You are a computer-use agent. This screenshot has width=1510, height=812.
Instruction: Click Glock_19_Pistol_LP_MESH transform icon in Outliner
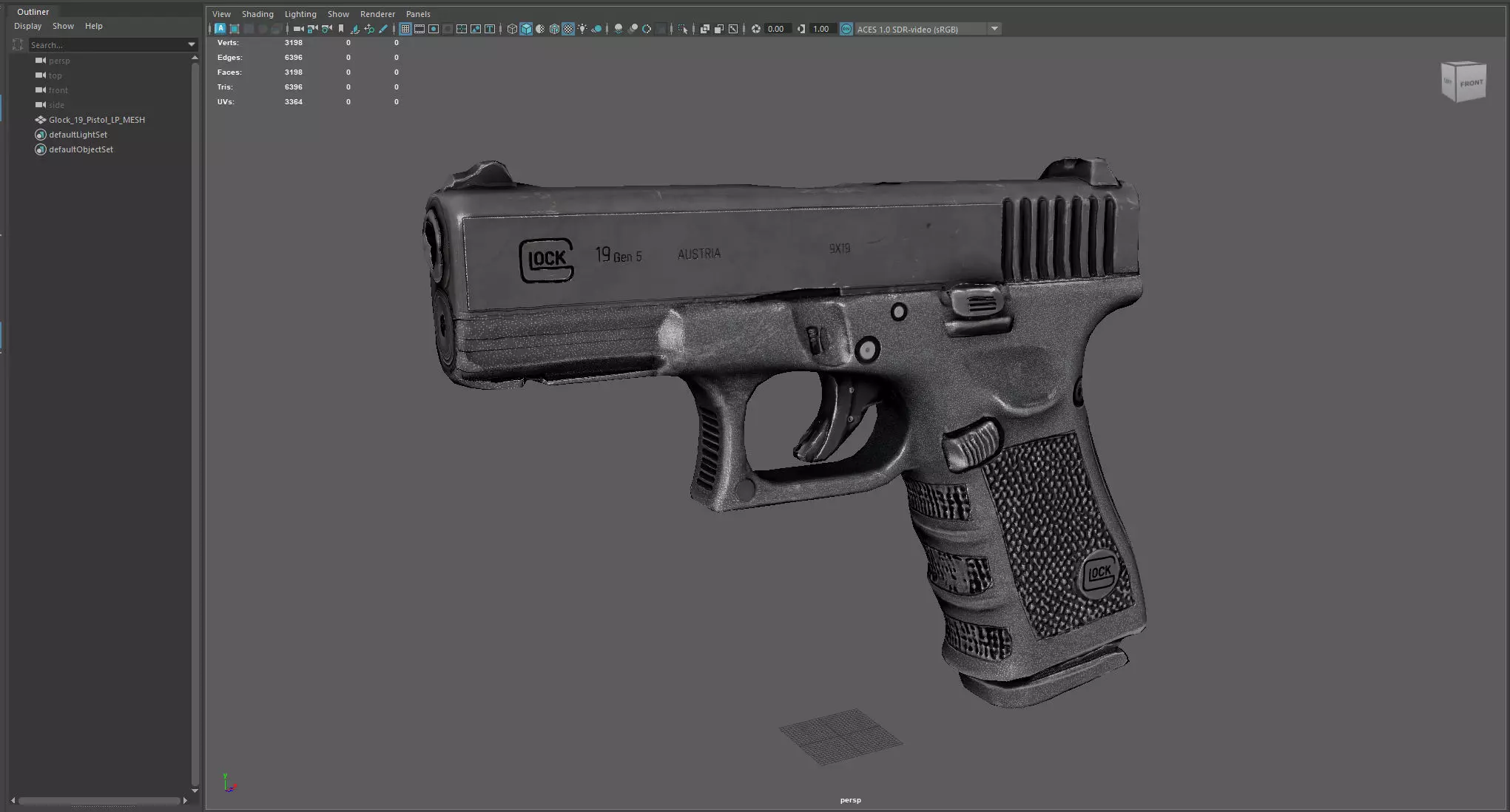click(x=41, y=120)
